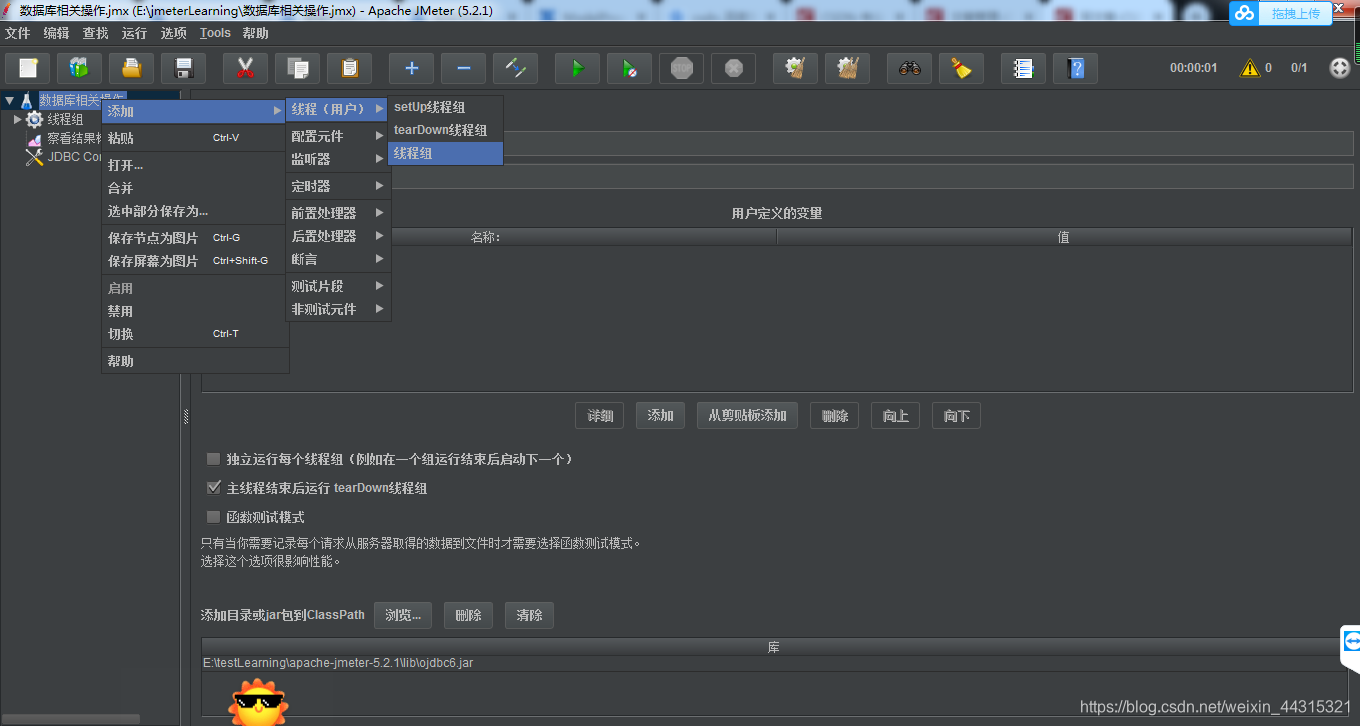The height and width of the screenshot is (726, 1360).
Task: Open the Function Helper list icon
Action: pyautogui.click(x=1023, y=68)
